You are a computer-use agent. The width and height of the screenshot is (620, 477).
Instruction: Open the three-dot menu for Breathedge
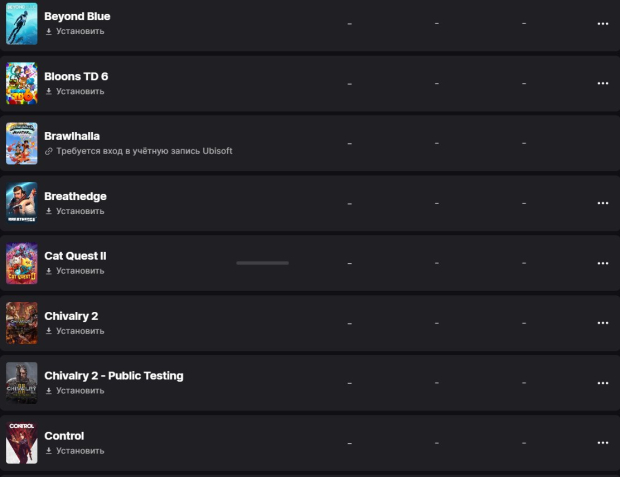[603, 203]
